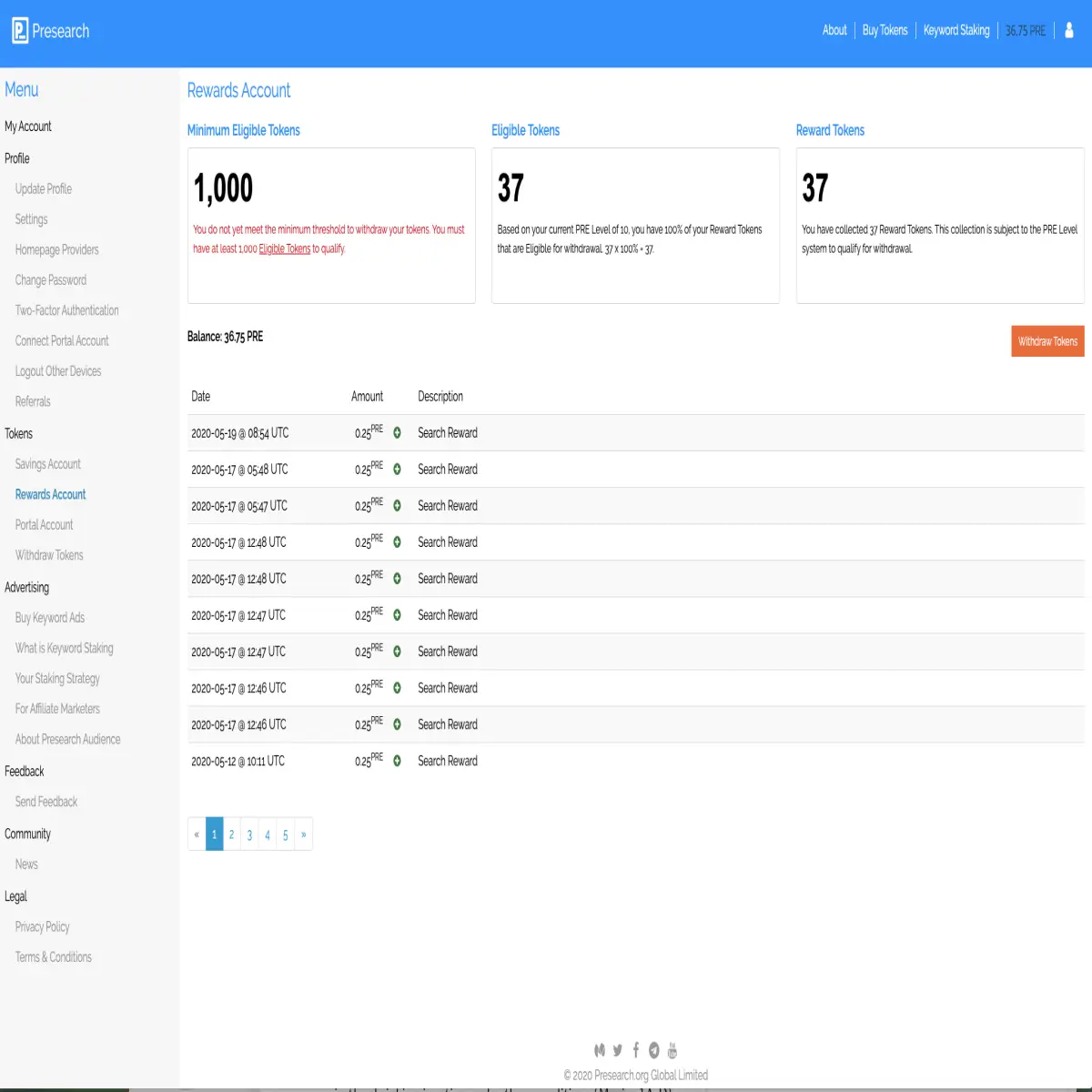Viewport: 1092px width, 1092px height.
Task: Select Rewards Account in sidebar
Action: [x=51, y=494]
